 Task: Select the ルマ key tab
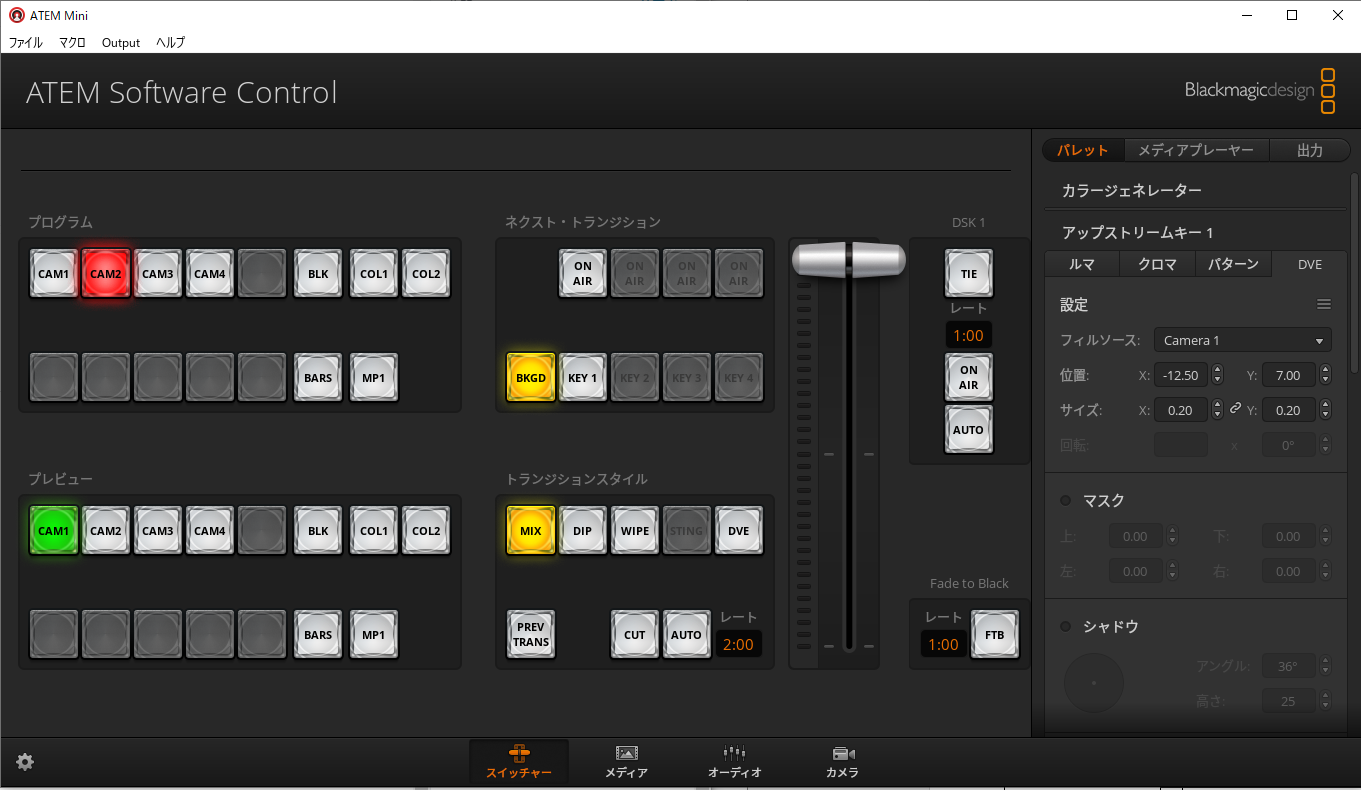point(1082,264)
